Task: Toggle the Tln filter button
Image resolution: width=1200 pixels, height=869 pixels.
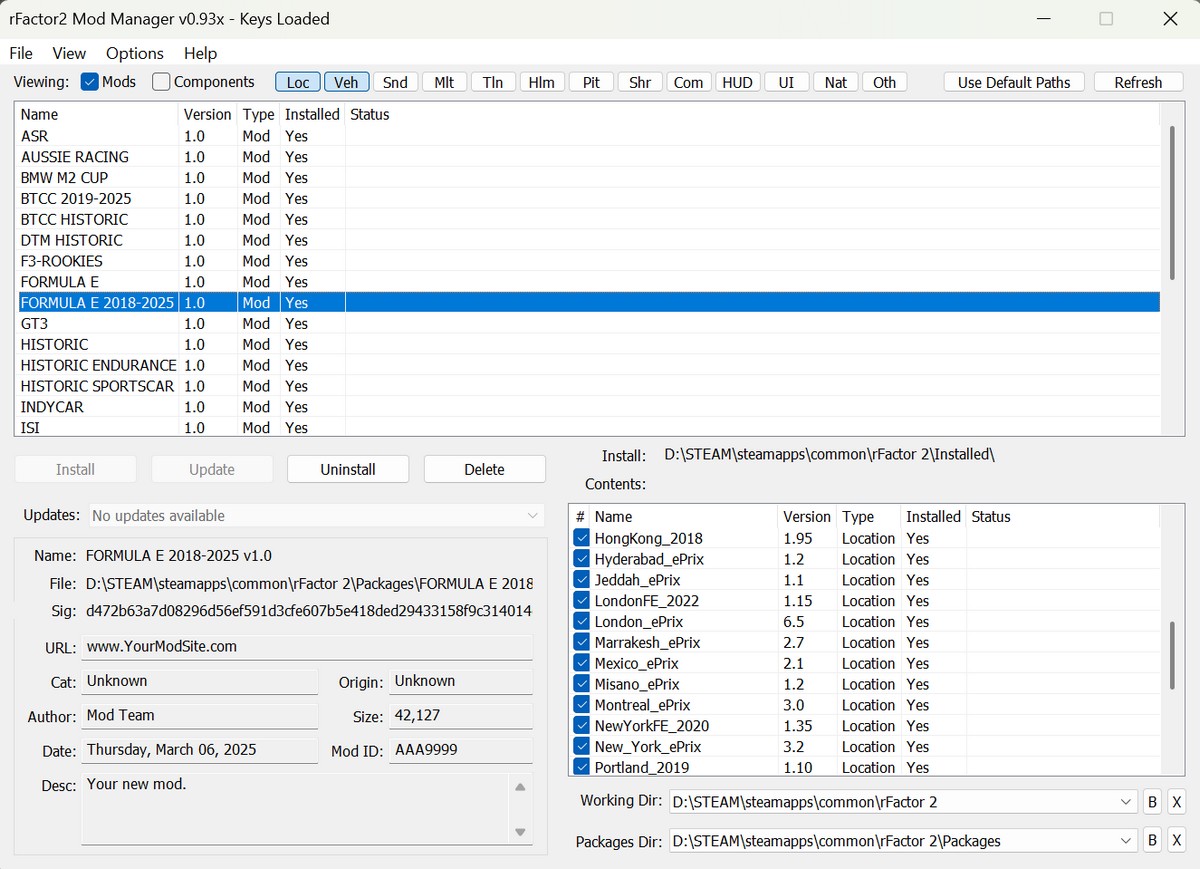Action: (493, 82)
